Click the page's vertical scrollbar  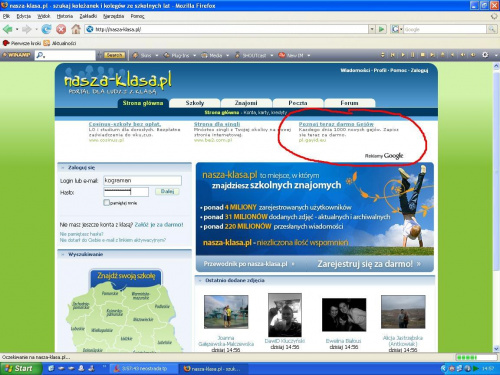(x=496, y=207)
